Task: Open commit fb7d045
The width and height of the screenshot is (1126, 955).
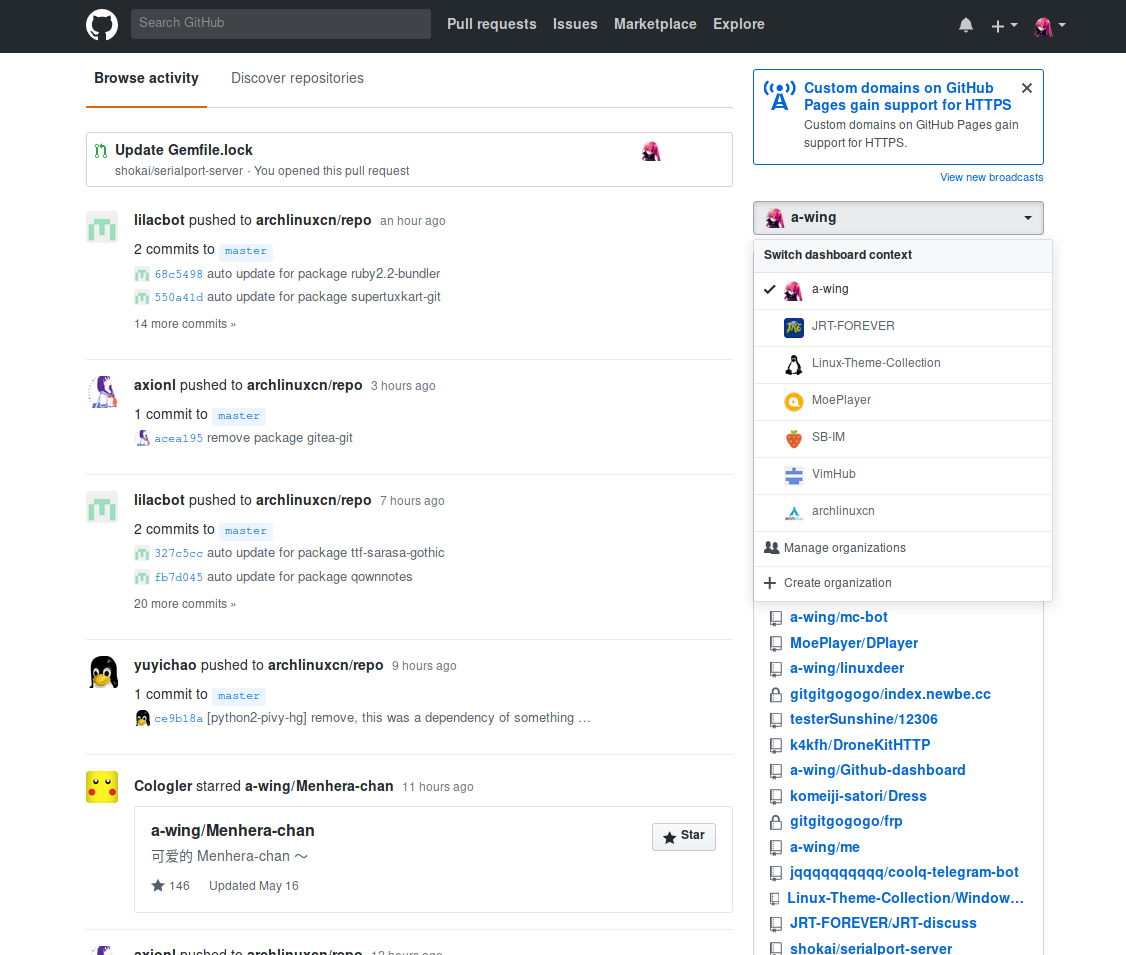Action: click(x=179, y=577)
